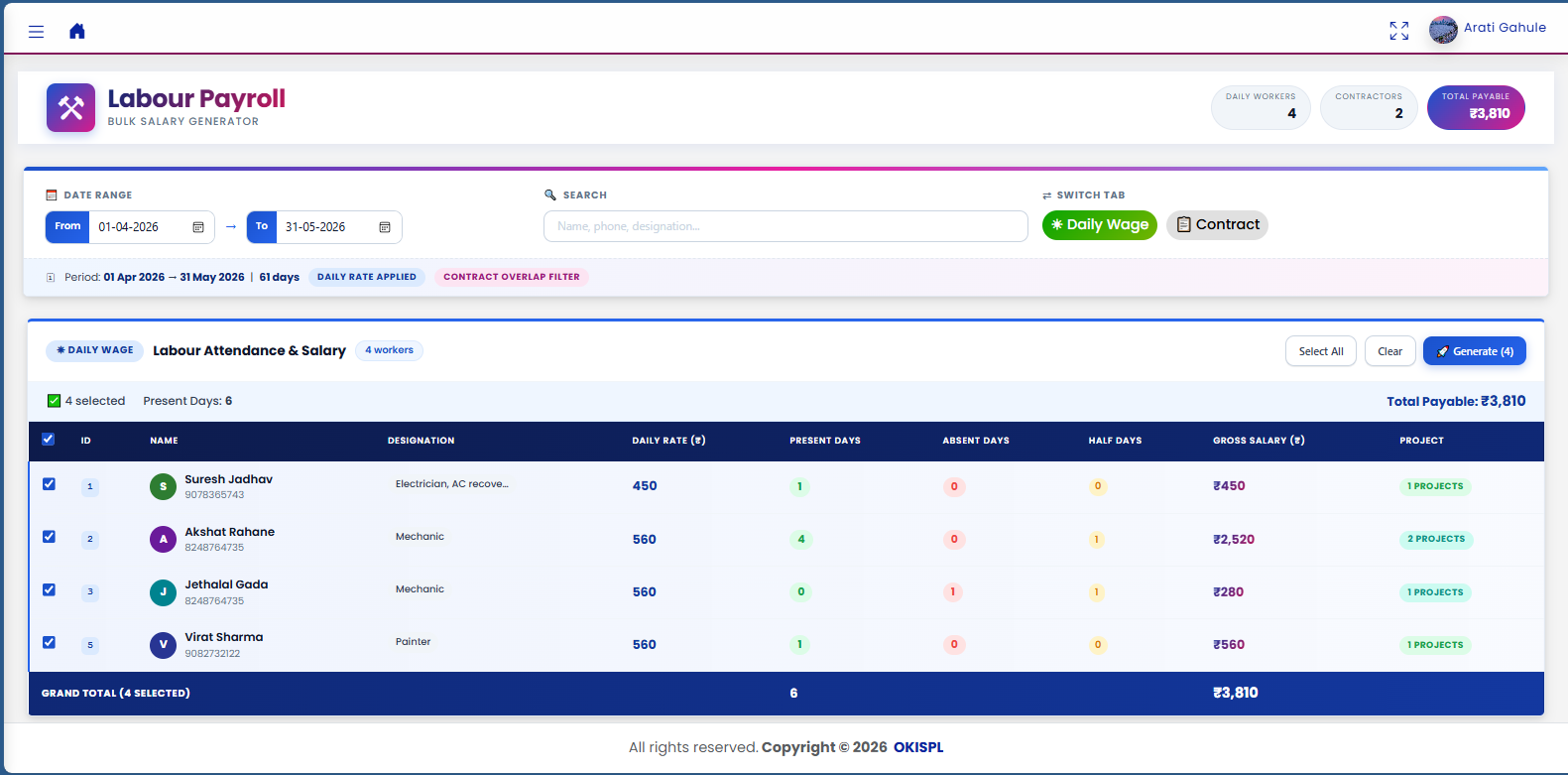Click the Half Days column header

tap(1115, 441)
